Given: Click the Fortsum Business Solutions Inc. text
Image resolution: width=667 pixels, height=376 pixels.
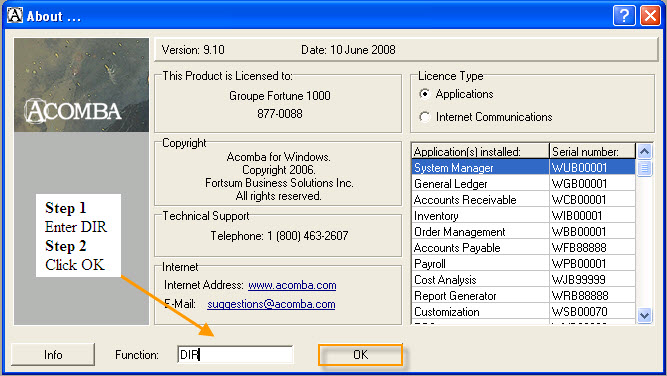Looking at the screenshot, I should click(279, 183).
